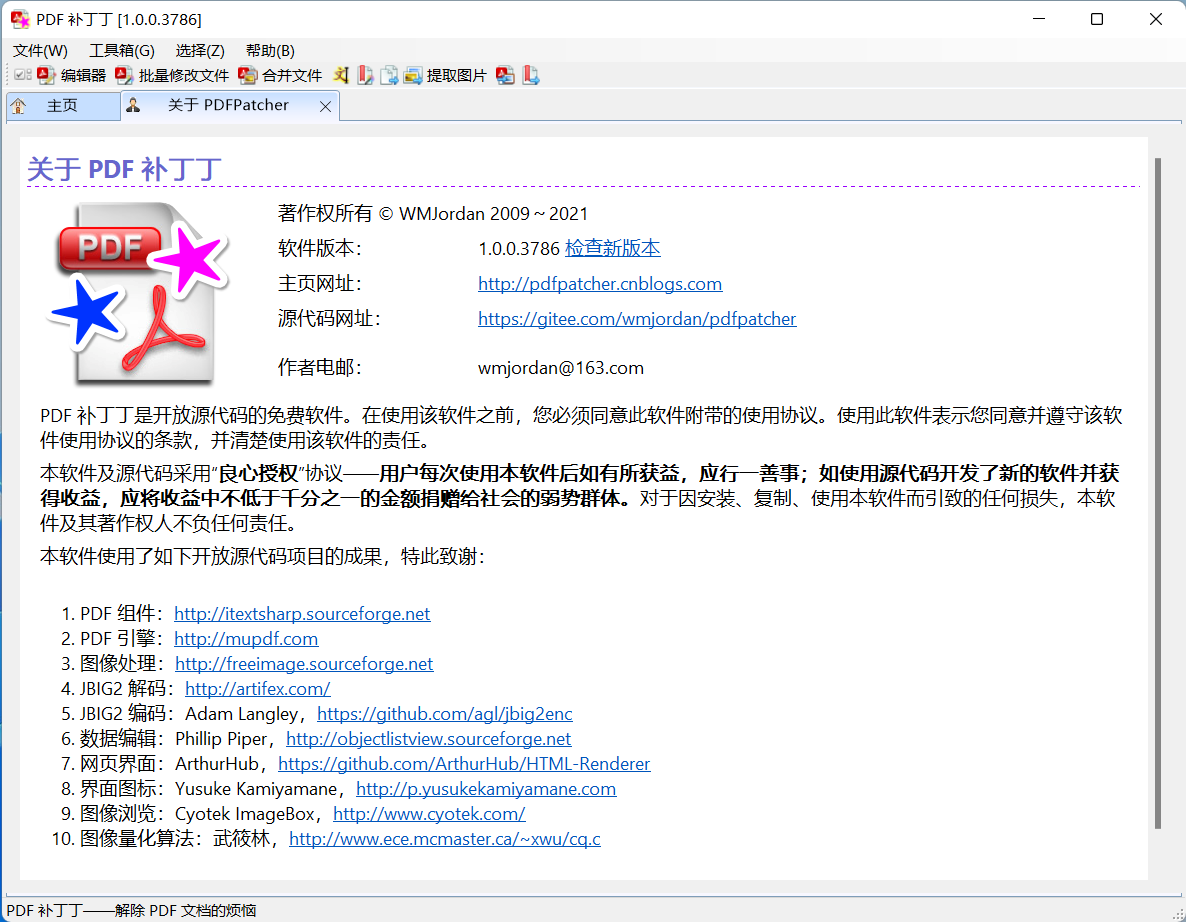Viewport: 1186px width, 922px height.
Task: Click the PDF-to-image conversion toolbar icon
Action: coord(505,75)
